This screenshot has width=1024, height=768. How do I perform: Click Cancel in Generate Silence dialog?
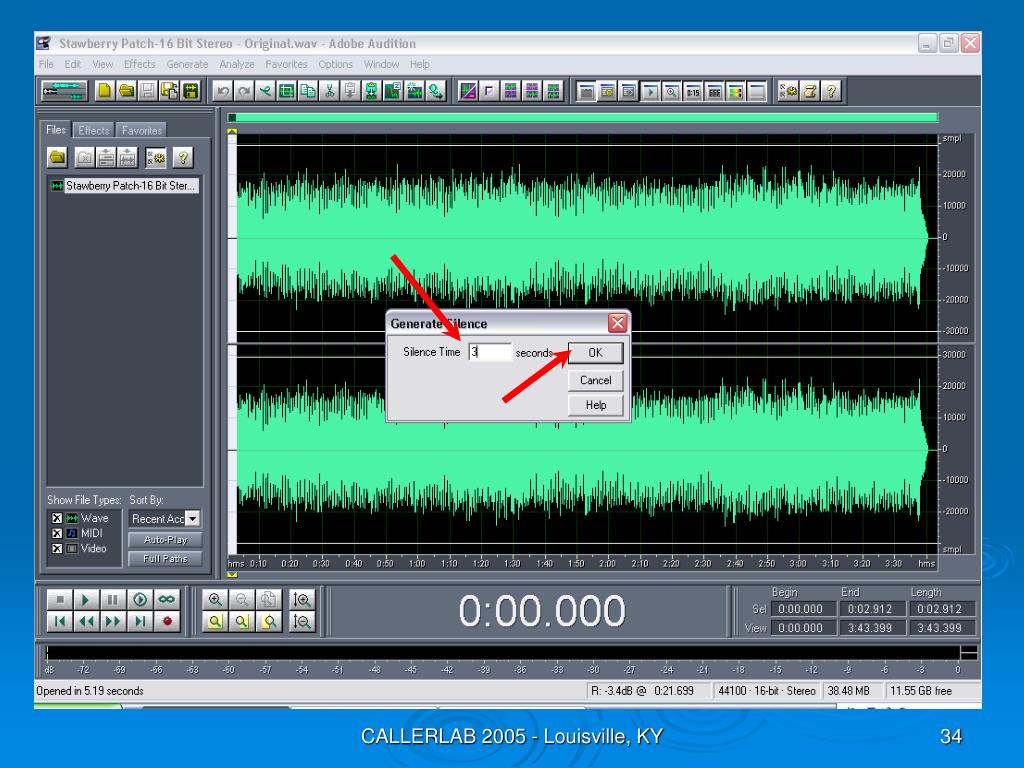click(596, 380)
